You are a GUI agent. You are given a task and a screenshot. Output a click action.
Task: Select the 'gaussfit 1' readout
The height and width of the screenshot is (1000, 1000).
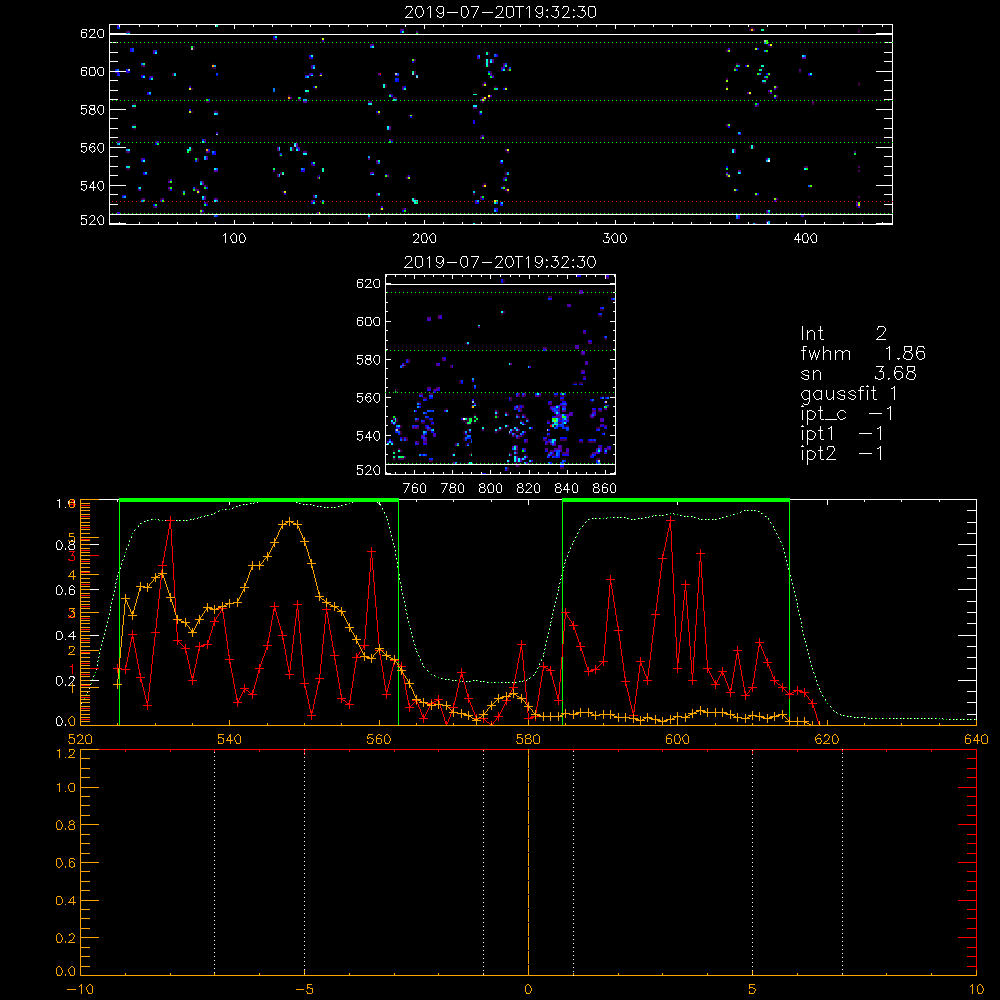coord(849,394)
